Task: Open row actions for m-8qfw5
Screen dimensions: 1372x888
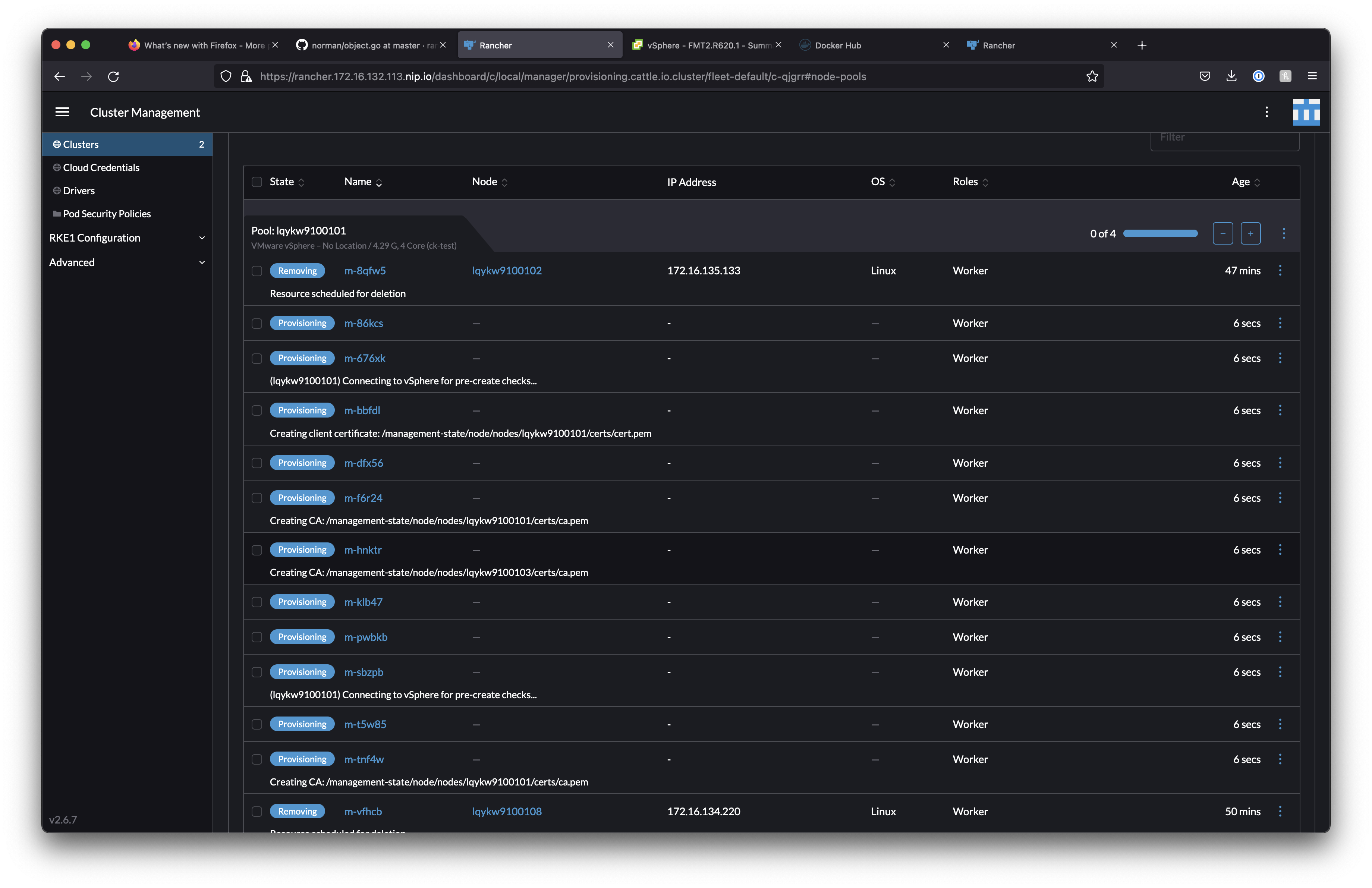Action: pyautogui.click(x=1280, y=270)
